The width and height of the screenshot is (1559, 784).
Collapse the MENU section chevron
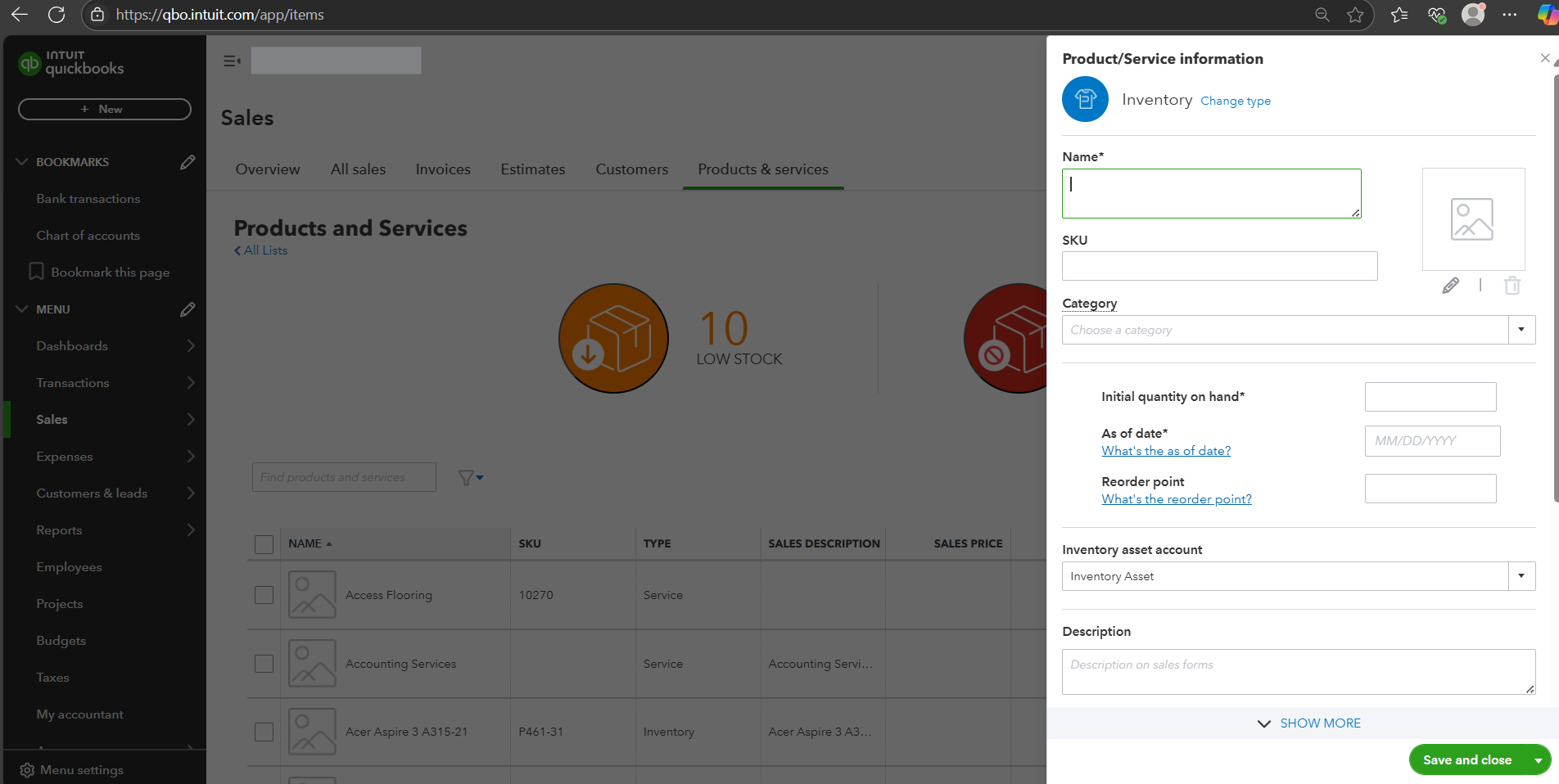[22, 309]
